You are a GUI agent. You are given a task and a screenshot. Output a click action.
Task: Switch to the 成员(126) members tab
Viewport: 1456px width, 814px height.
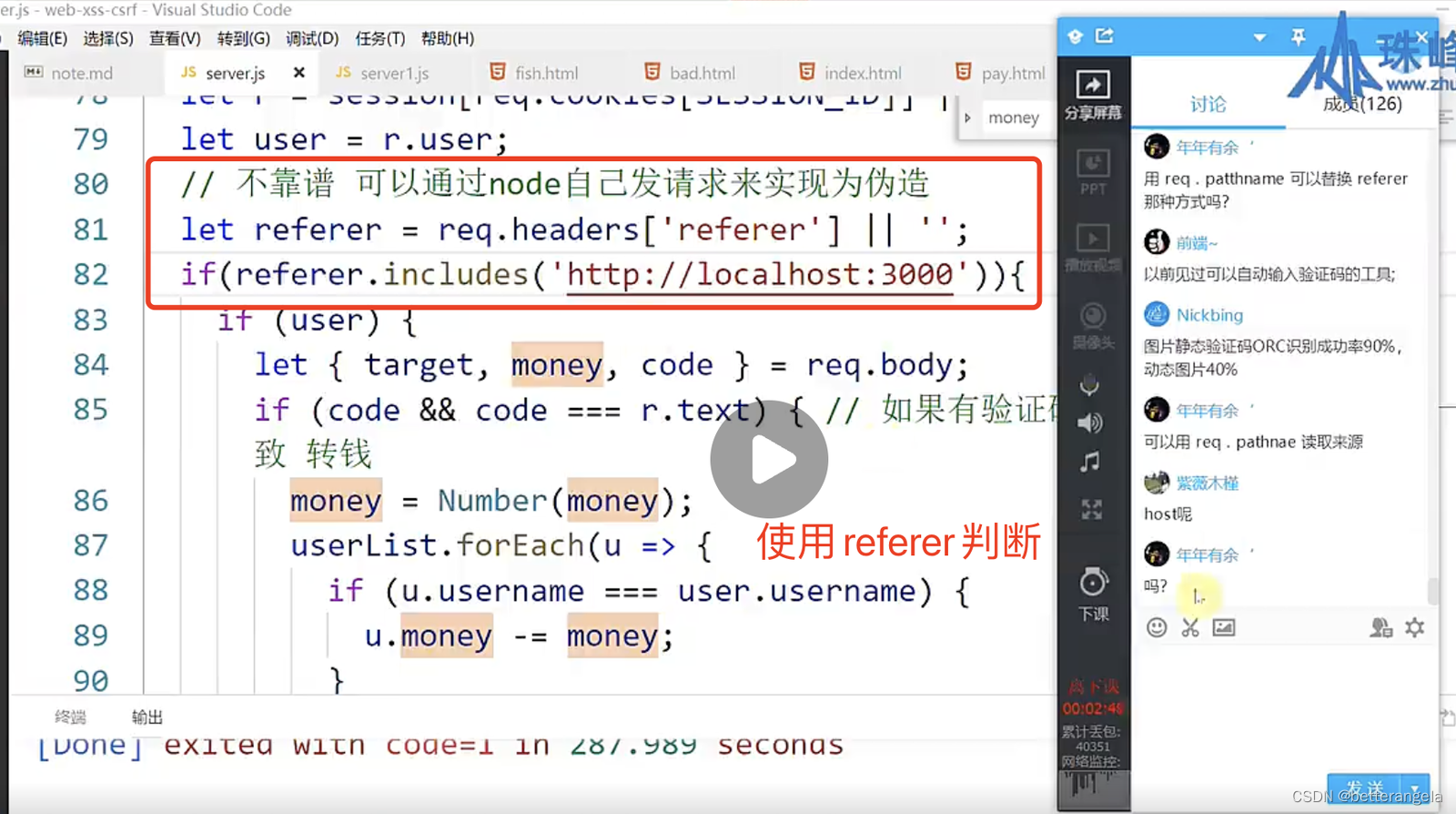[1362, 104]
